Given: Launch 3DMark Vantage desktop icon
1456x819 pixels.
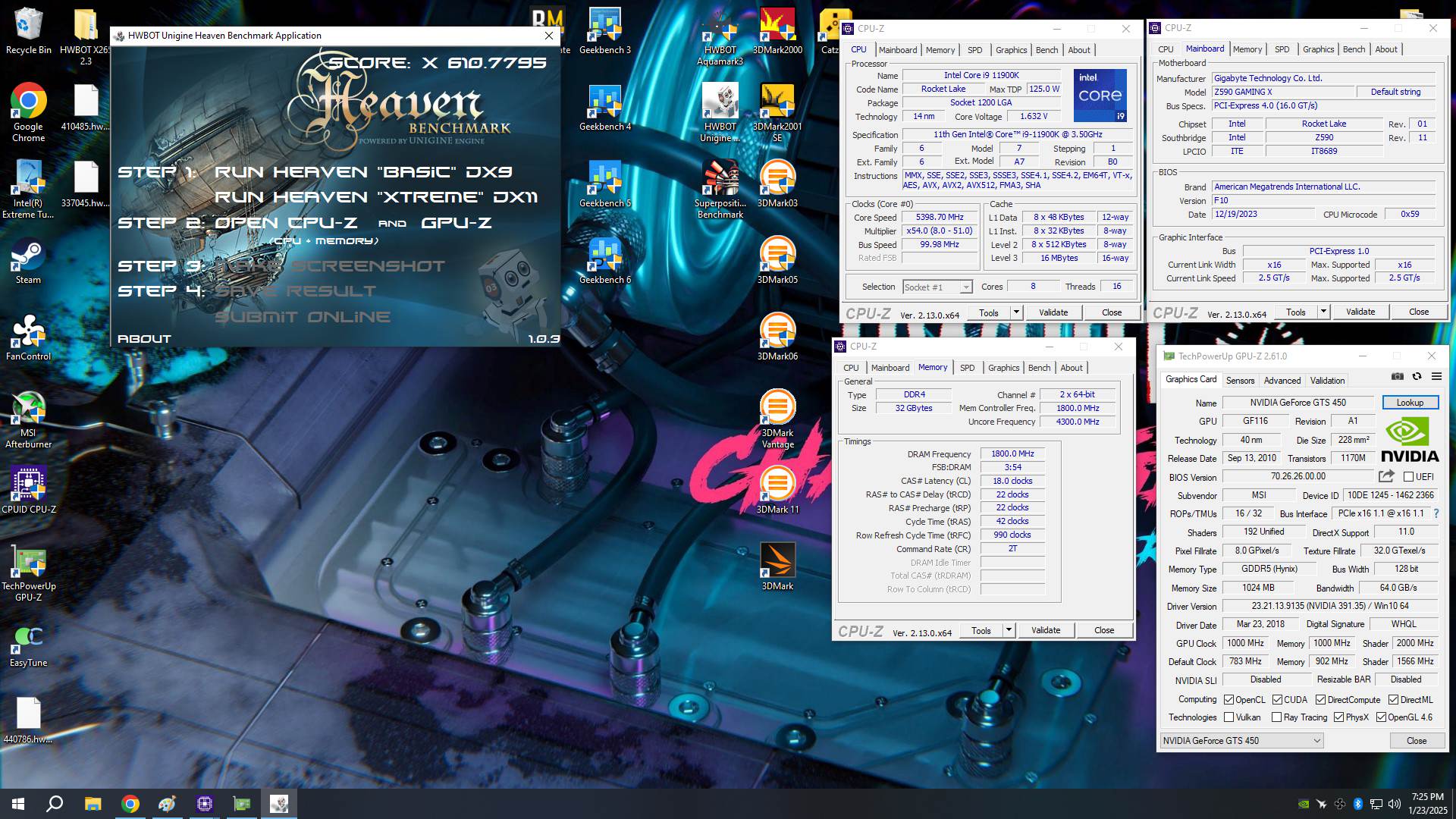Looking at the screenshot, I should (x=777, y=419).
